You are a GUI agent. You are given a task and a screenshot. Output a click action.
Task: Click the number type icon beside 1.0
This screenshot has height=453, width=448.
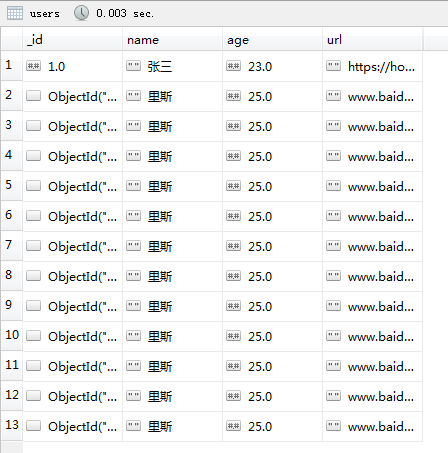(x=33, y=66)
